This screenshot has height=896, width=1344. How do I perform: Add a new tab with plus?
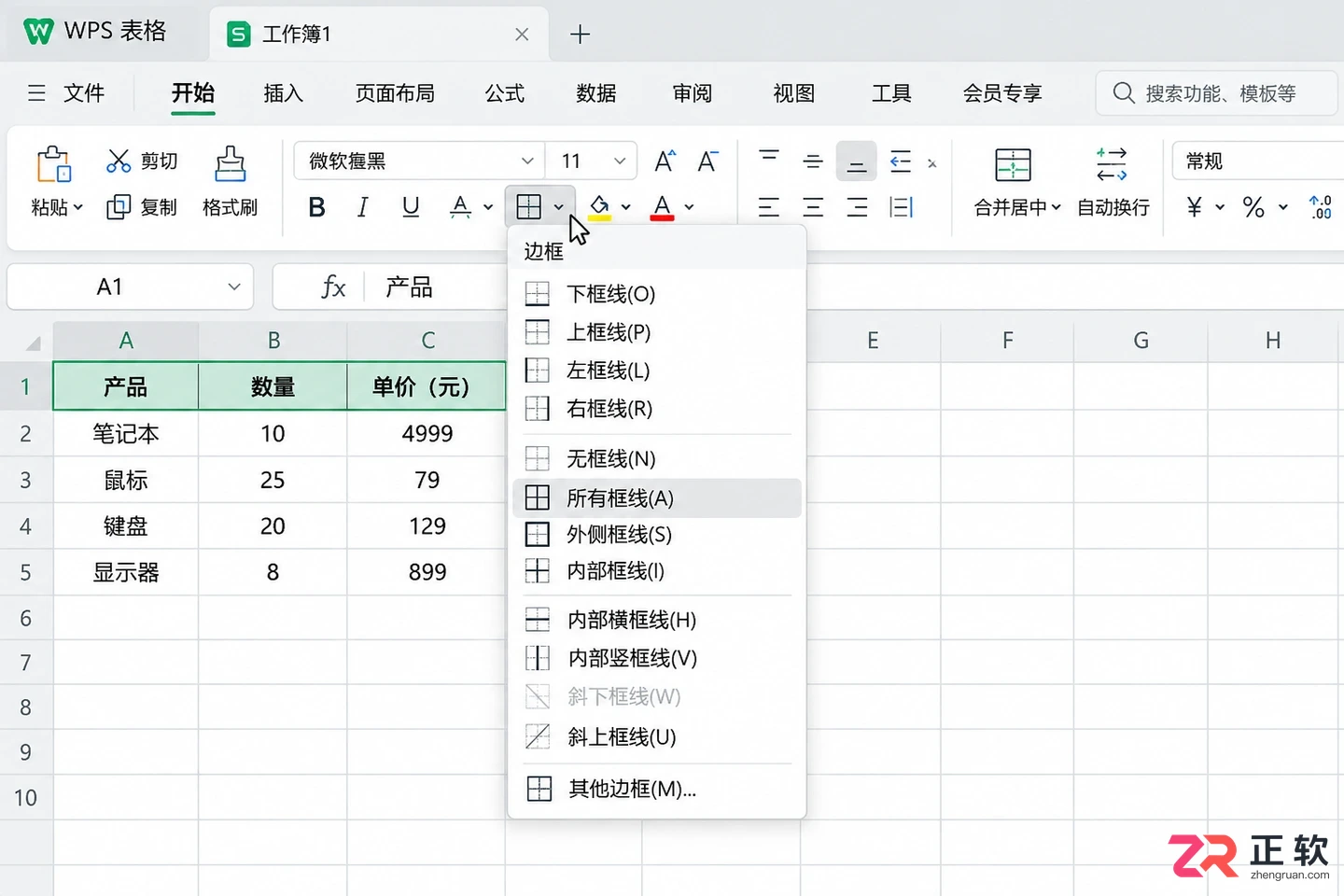[x=580, y=35]
